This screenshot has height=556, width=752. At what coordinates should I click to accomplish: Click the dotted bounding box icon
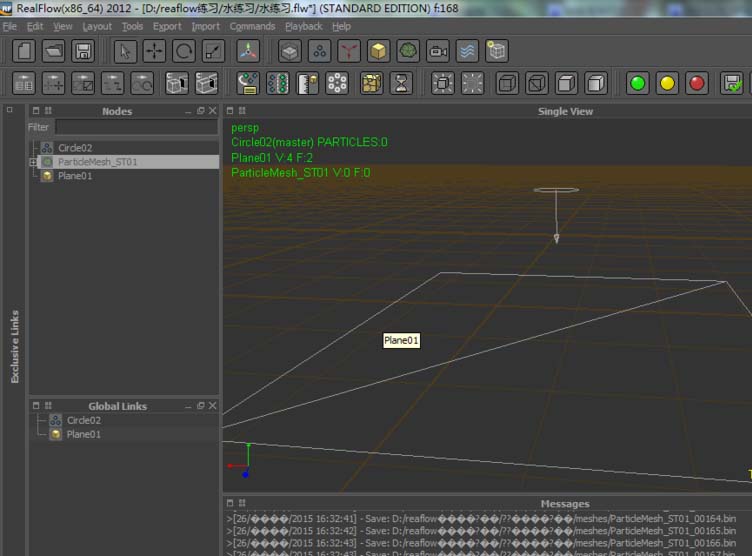tap(472, 83)
